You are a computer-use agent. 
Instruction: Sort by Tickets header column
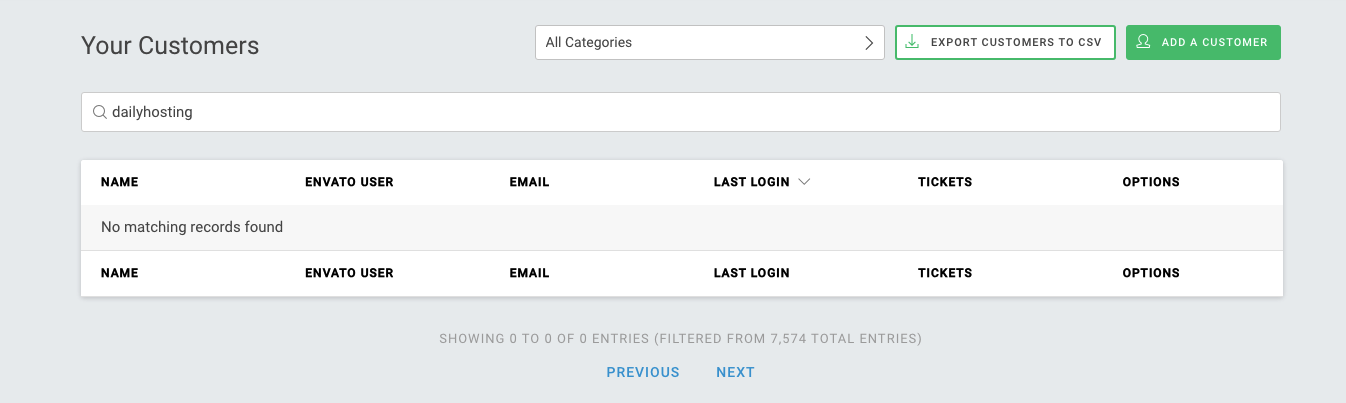click(945, 182)
